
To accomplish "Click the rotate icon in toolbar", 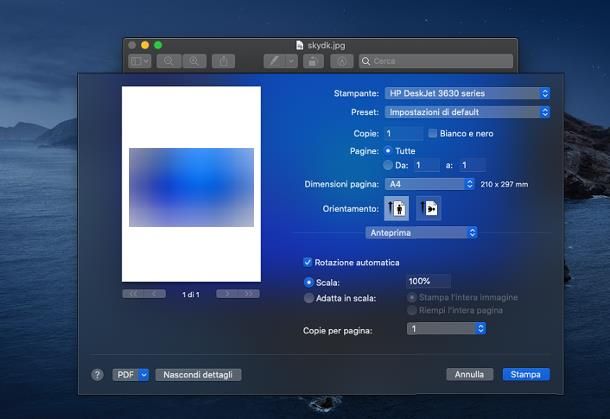I will coord(313,61).
